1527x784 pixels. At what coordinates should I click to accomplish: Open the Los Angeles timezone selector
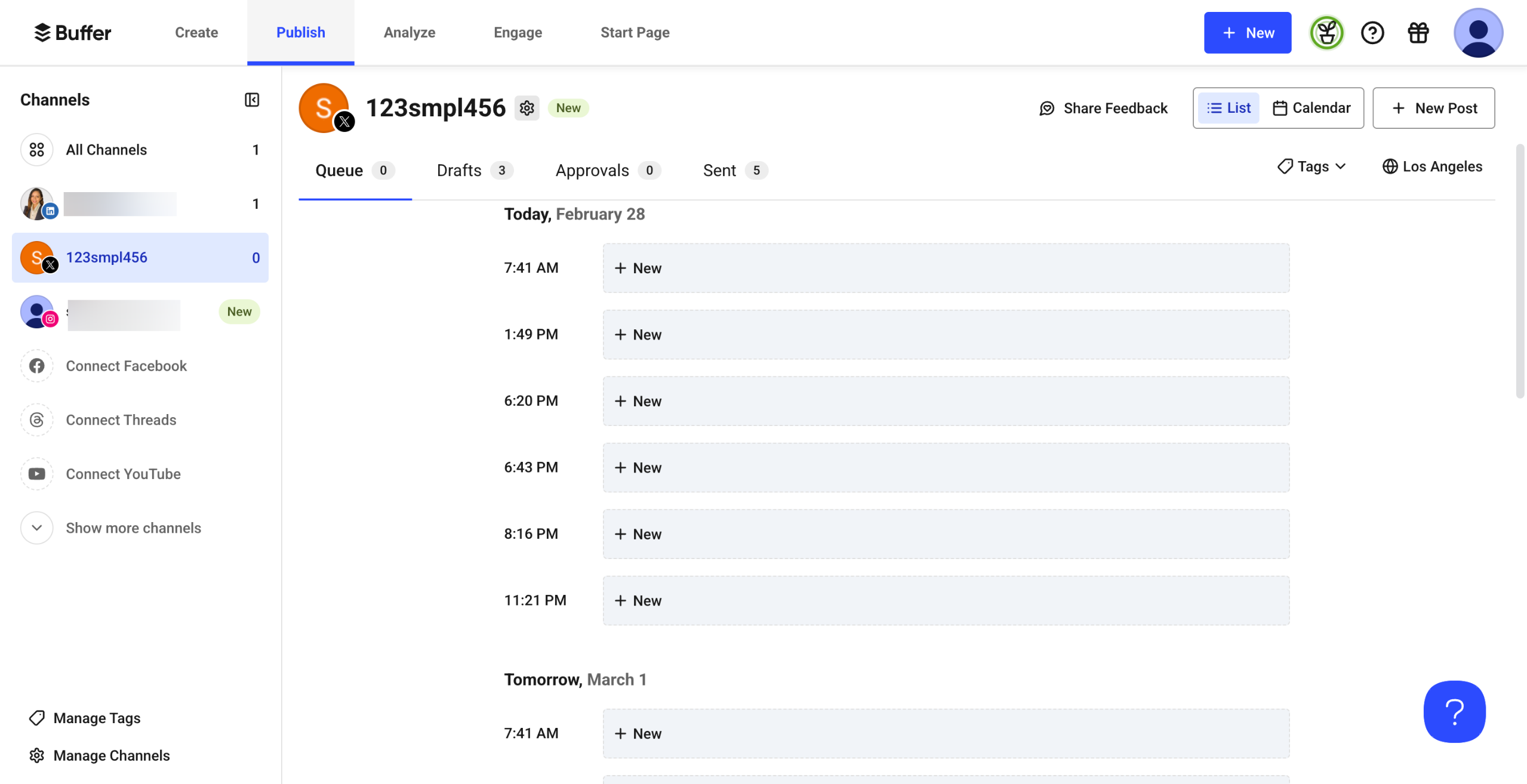click(1432, 166)
